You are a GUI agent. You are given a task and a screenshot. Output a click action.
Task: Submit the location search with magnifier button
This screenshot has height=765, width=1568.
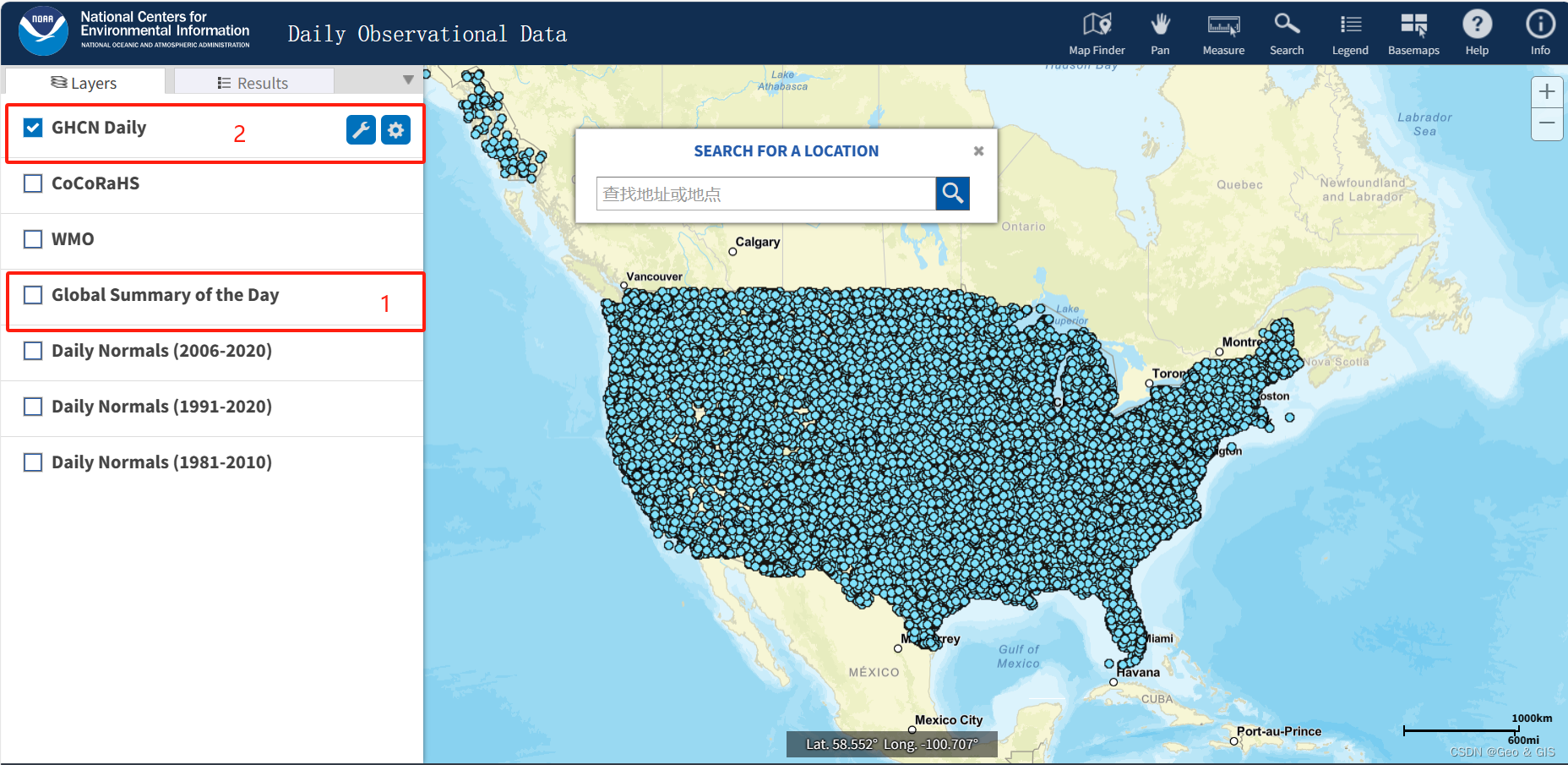[953, 194]
